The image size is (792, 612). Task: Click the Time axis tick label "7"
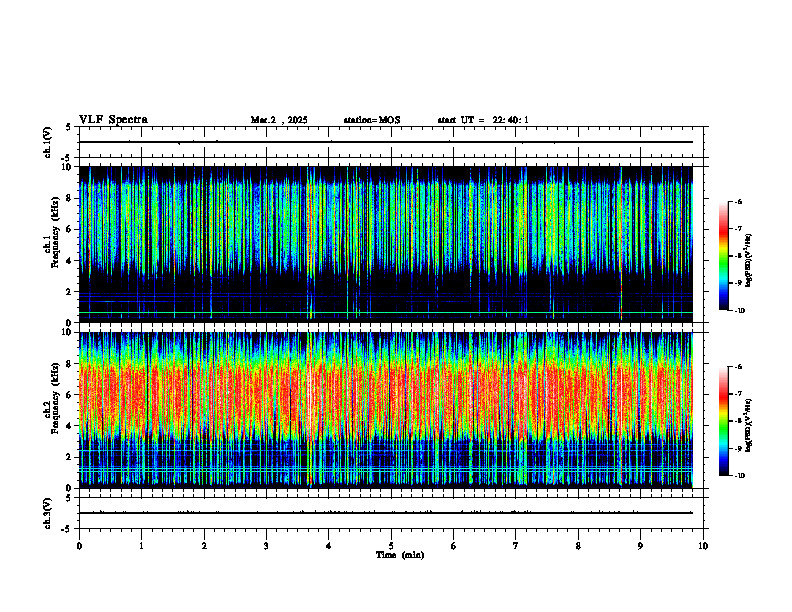[x=516, y=546]
